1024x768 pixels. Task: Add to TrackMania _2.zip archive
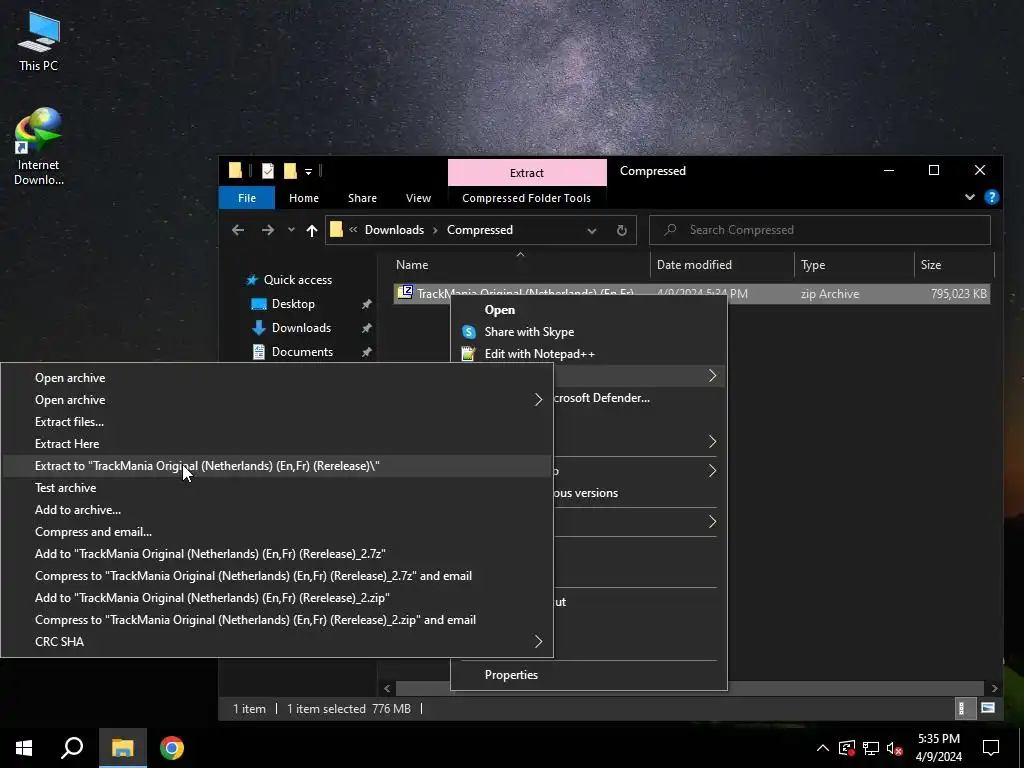277,598
